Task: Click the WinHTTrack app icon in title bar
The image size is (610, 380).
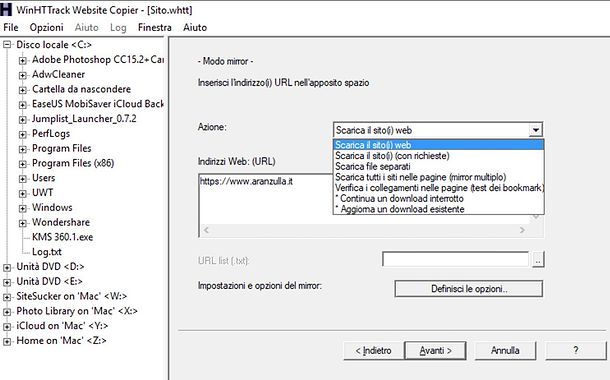Action: 6,9
